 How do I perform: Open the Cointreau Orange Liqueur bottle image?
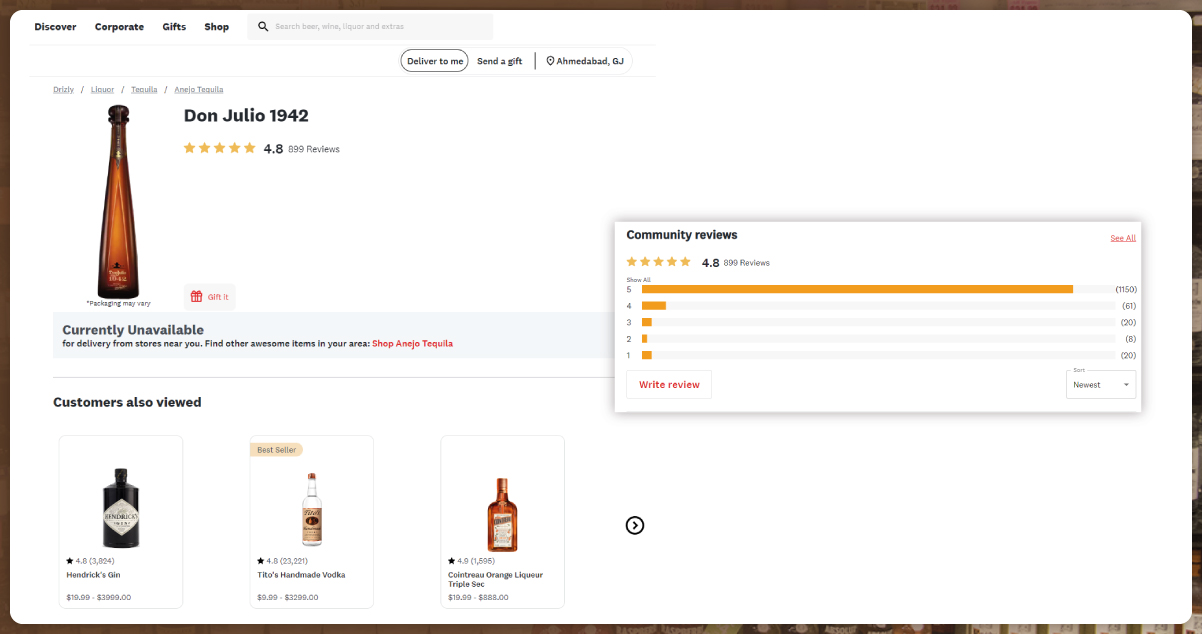click(502, 513)
